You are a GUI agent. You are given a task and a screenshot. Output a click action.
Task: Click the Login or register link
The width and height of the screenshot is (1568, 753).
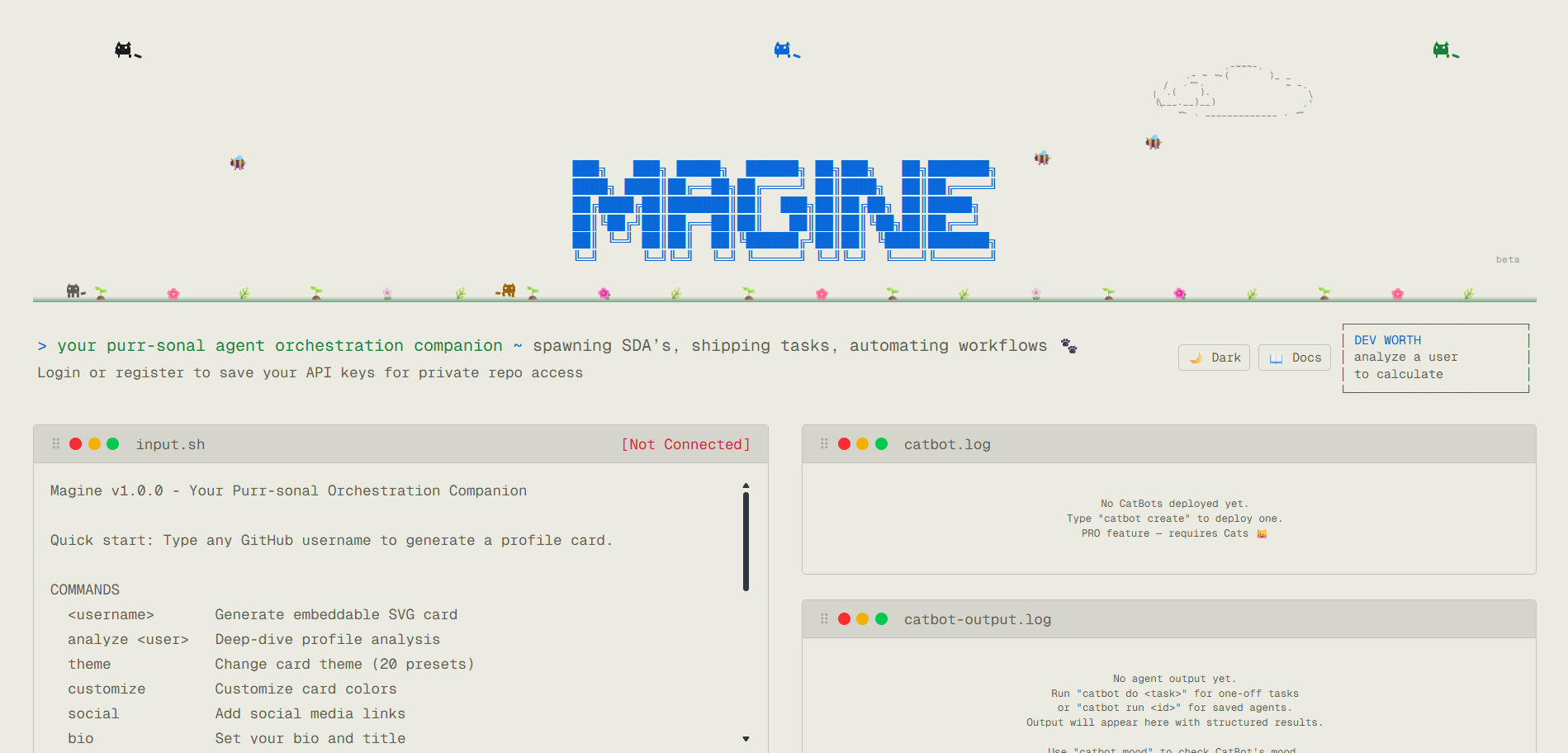point(110,372)
